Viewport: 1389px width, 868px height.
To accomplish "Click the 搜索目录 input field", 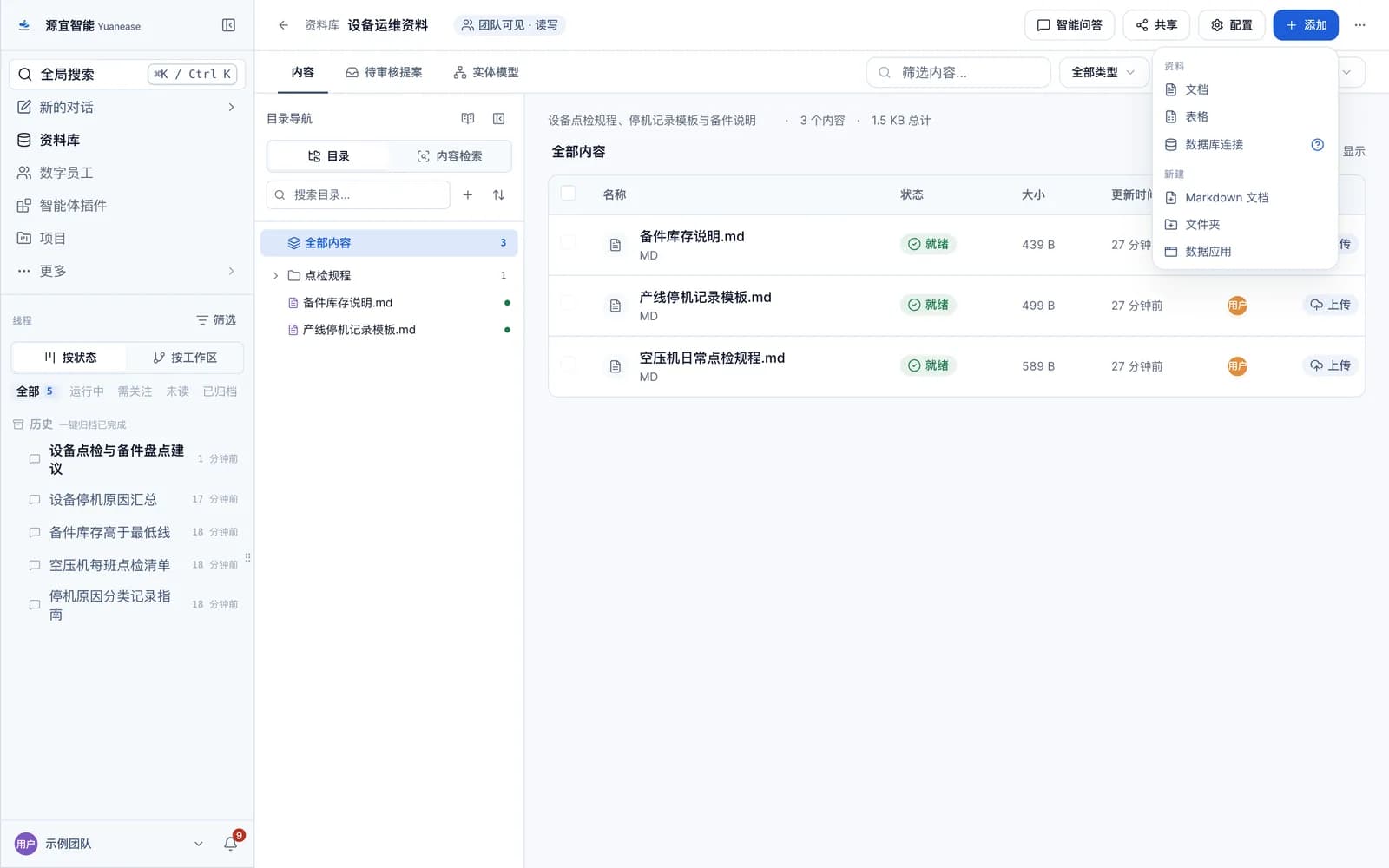I will (358, 194).
